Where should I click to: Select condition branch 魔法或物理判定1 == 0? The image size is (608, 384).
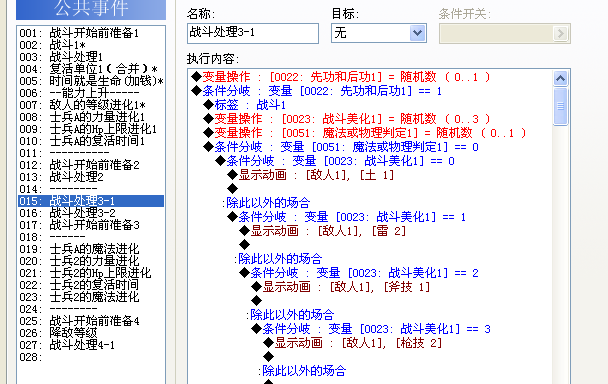coord(341,147)
